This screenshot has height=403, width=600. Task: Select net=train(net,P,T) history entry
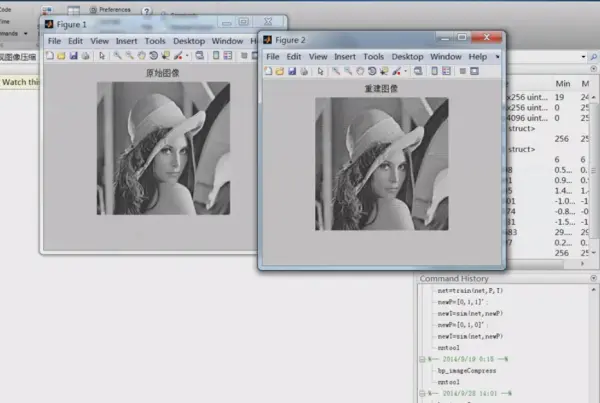[x=470, y=290]
